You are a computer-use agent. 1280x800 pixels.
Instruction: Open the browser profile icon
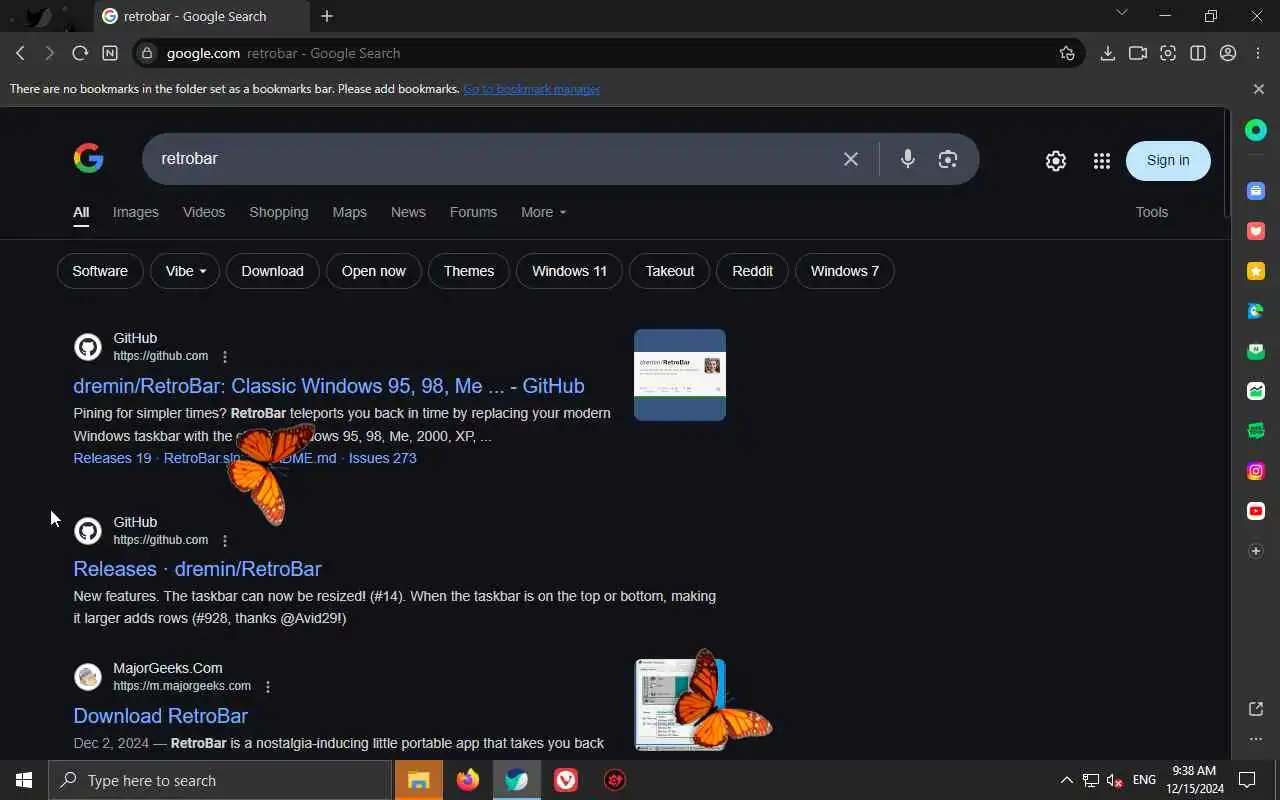(1228, 53)
